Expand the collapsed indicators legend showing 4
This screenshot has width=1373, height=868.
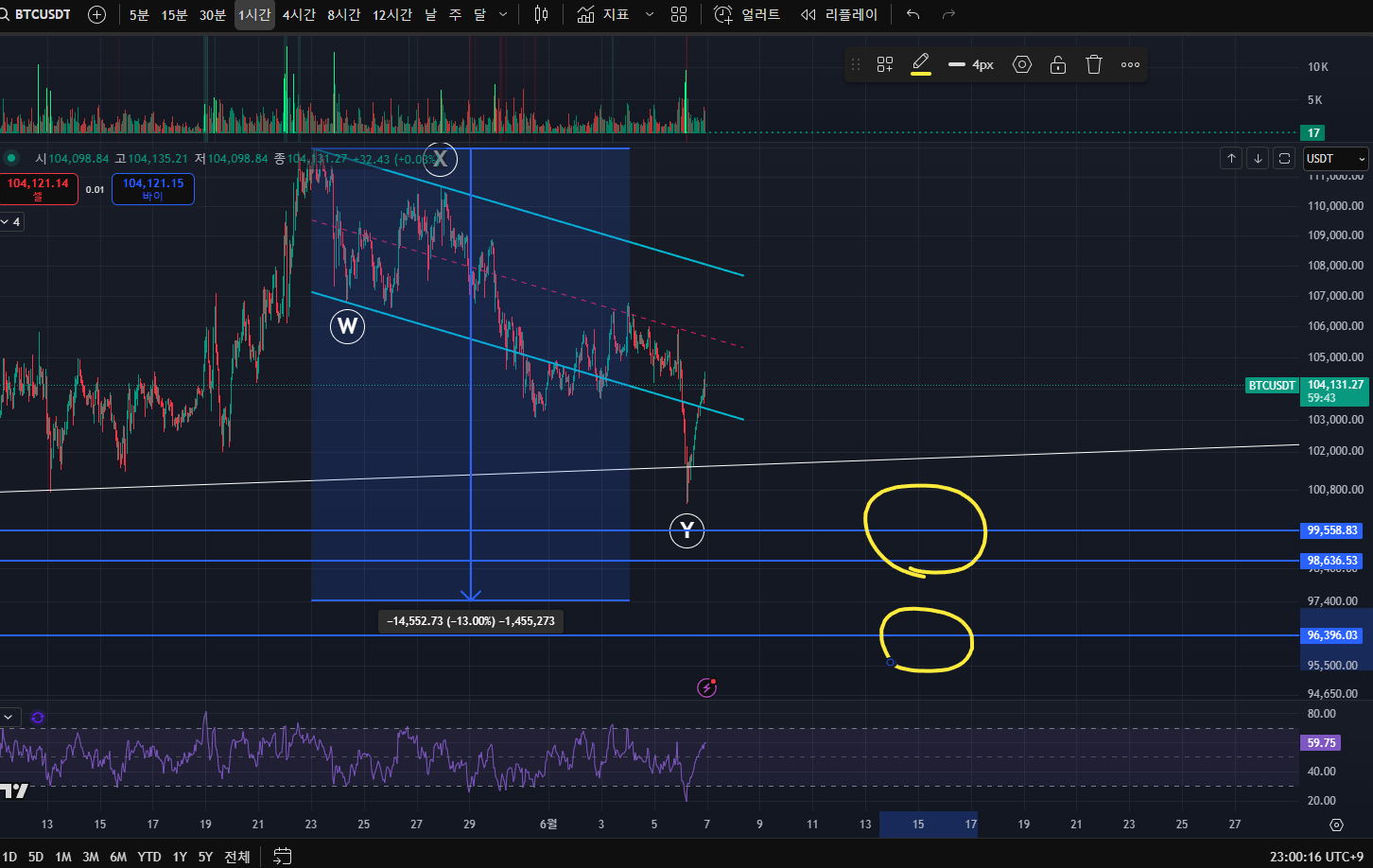coord(11,221)
